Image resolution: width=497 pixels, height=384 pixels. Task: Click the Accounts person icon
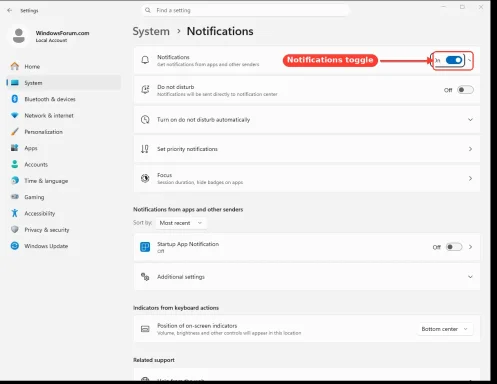click(15, 164)
